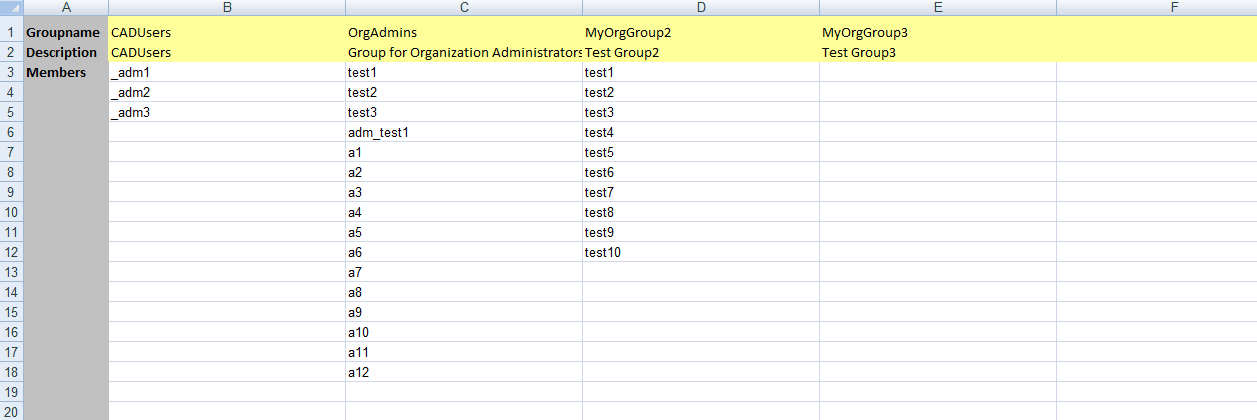Click the Description label cell
The image size is (1257, 420).
click(x=66, y=52)
